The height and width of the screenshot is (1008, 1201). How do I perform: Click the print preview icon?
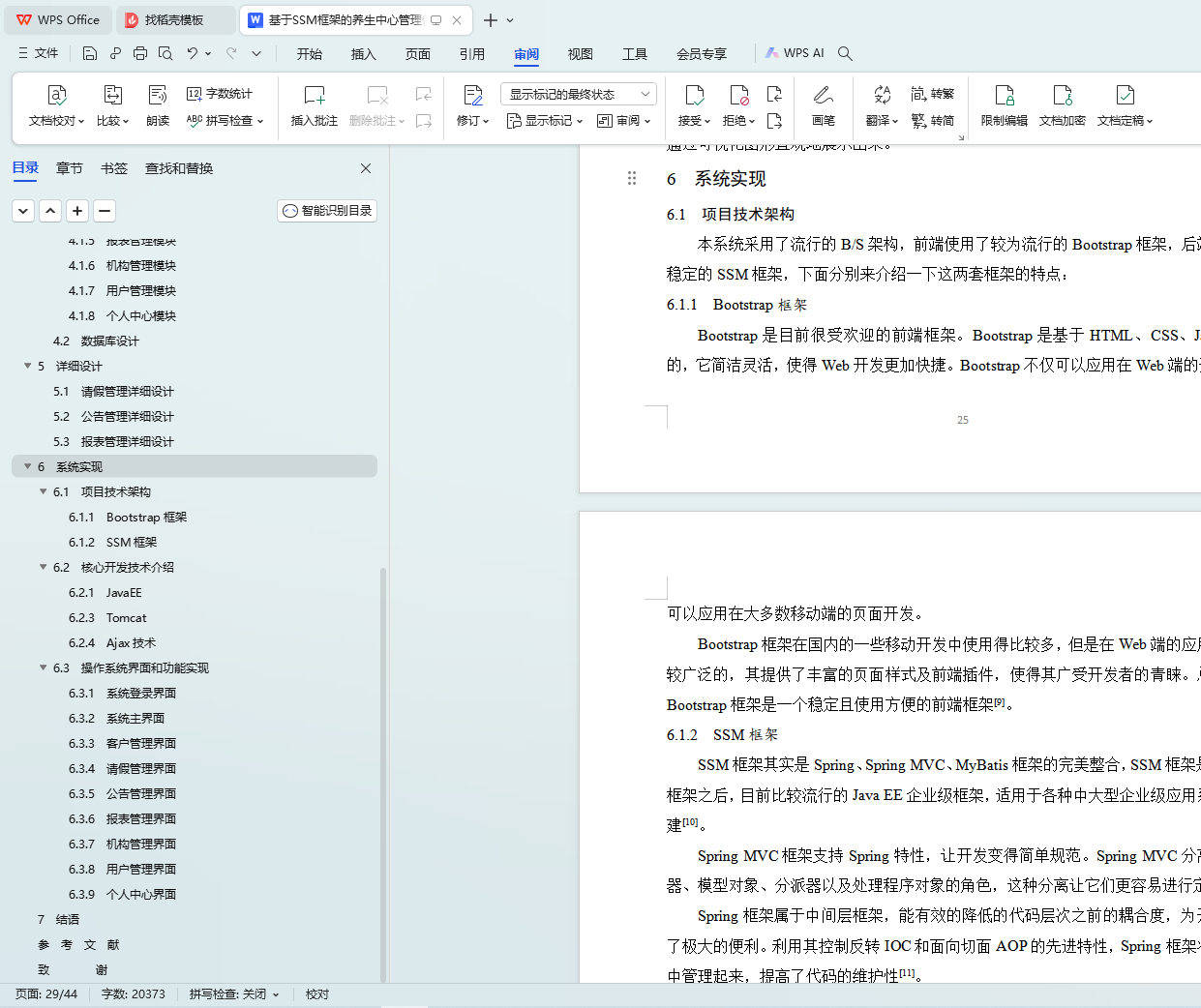click(x=165, y=53)
